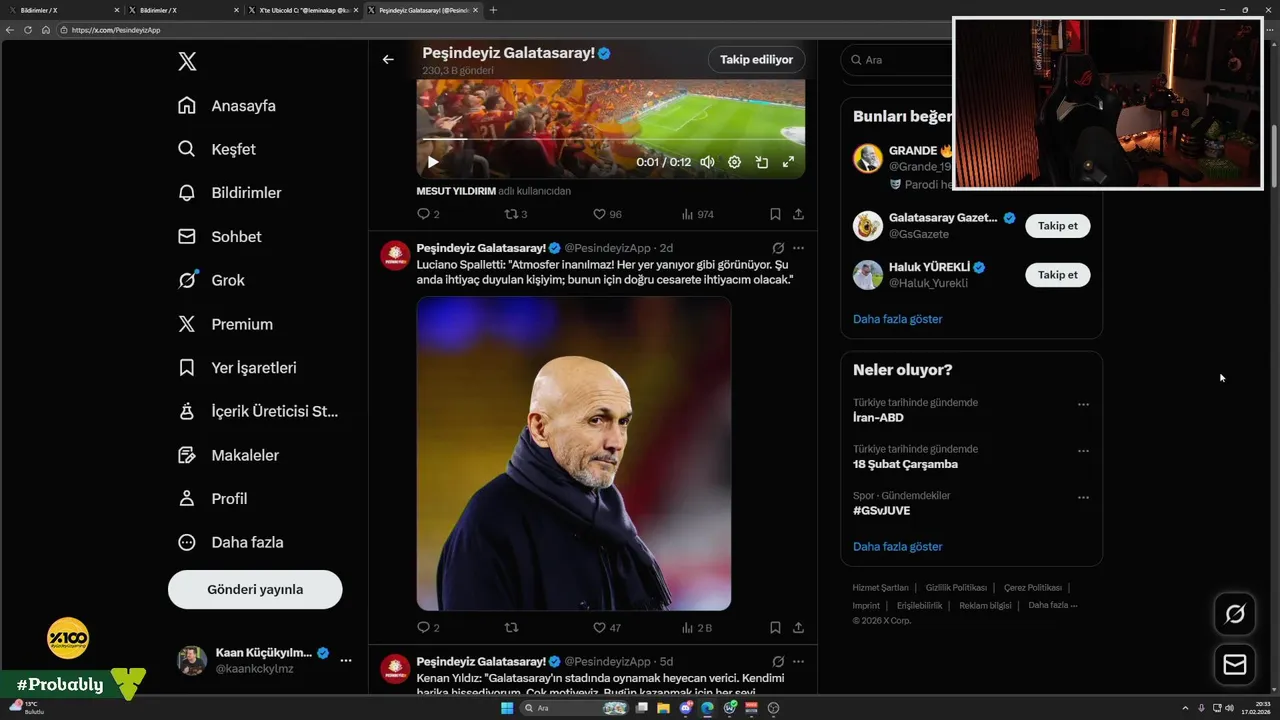
Task: Click Grok icon on Kenan Yıldız post
Action: 778,662
